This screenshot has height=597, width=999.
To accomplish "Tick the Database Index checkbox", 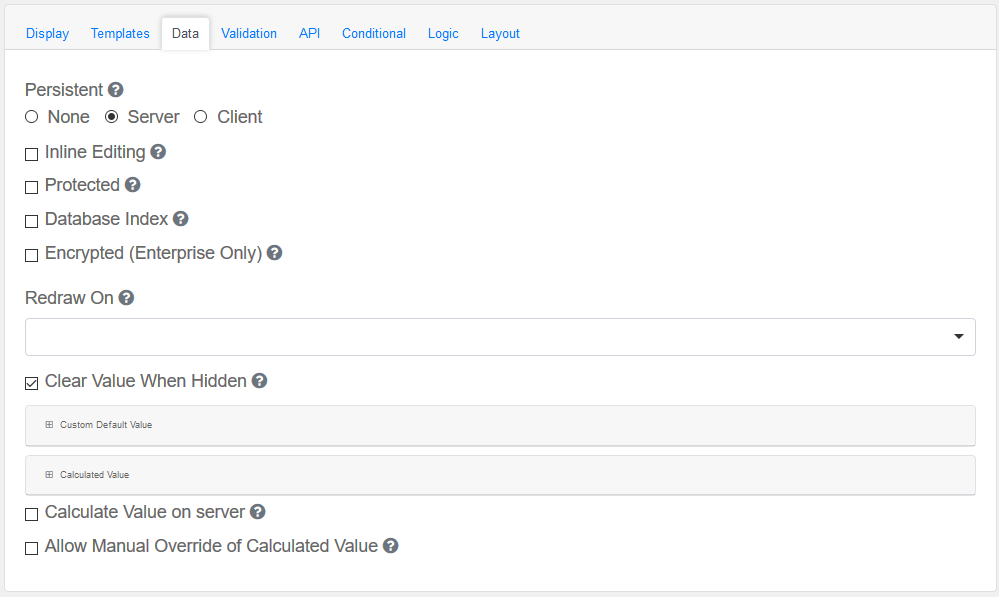I will (x=32, y=221).
